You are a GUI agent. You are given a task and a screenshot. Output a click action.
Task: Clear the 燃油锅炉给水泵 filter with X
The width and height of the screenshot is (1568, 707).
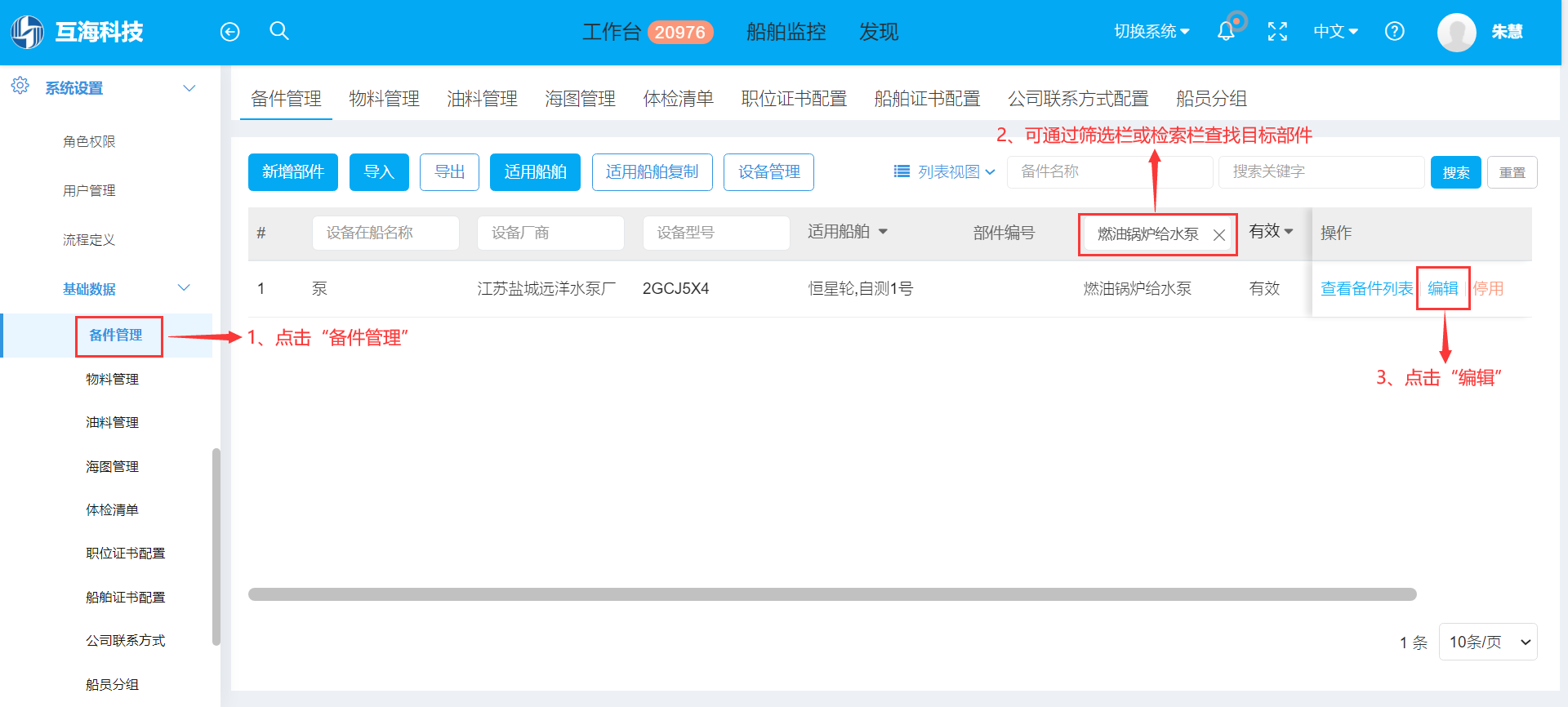point(1219,235)
